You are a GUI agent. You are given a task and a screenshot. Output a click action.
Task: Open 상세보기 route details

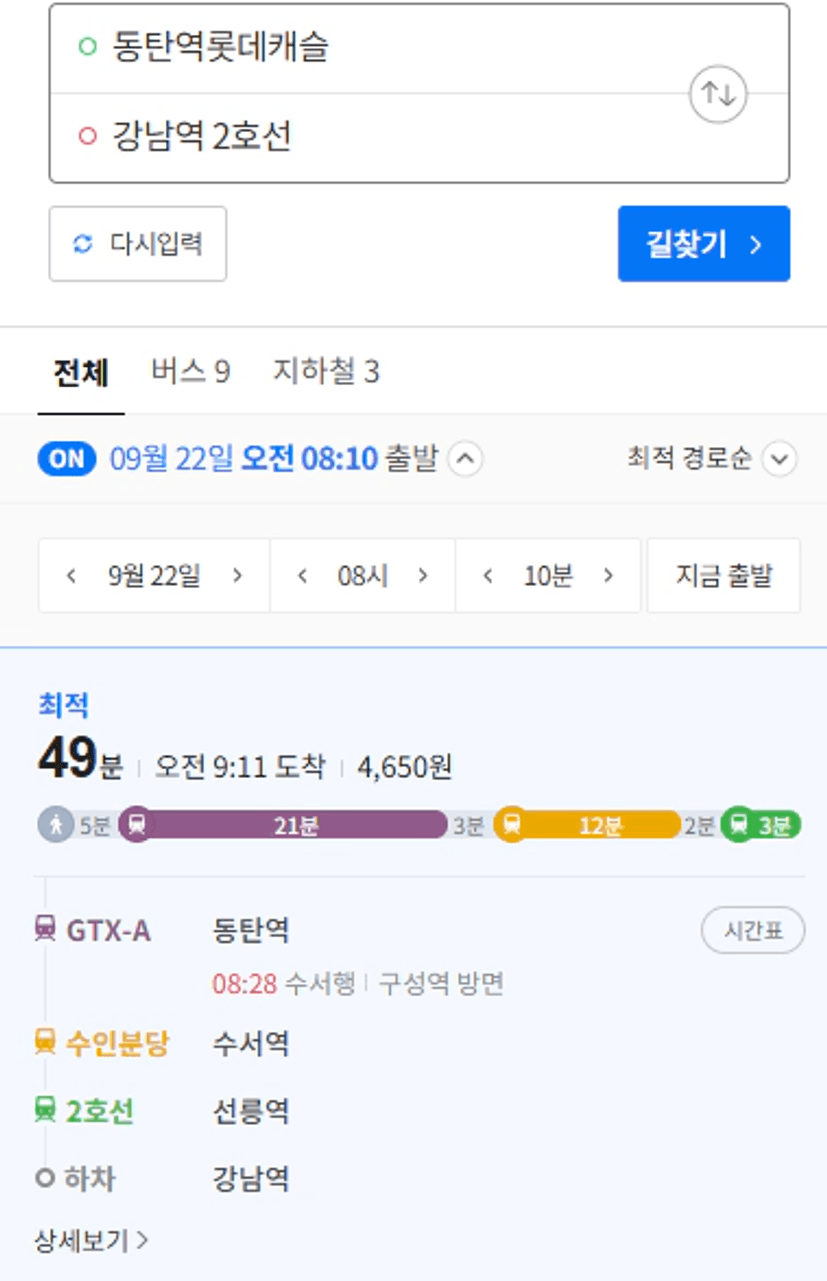91,1241
